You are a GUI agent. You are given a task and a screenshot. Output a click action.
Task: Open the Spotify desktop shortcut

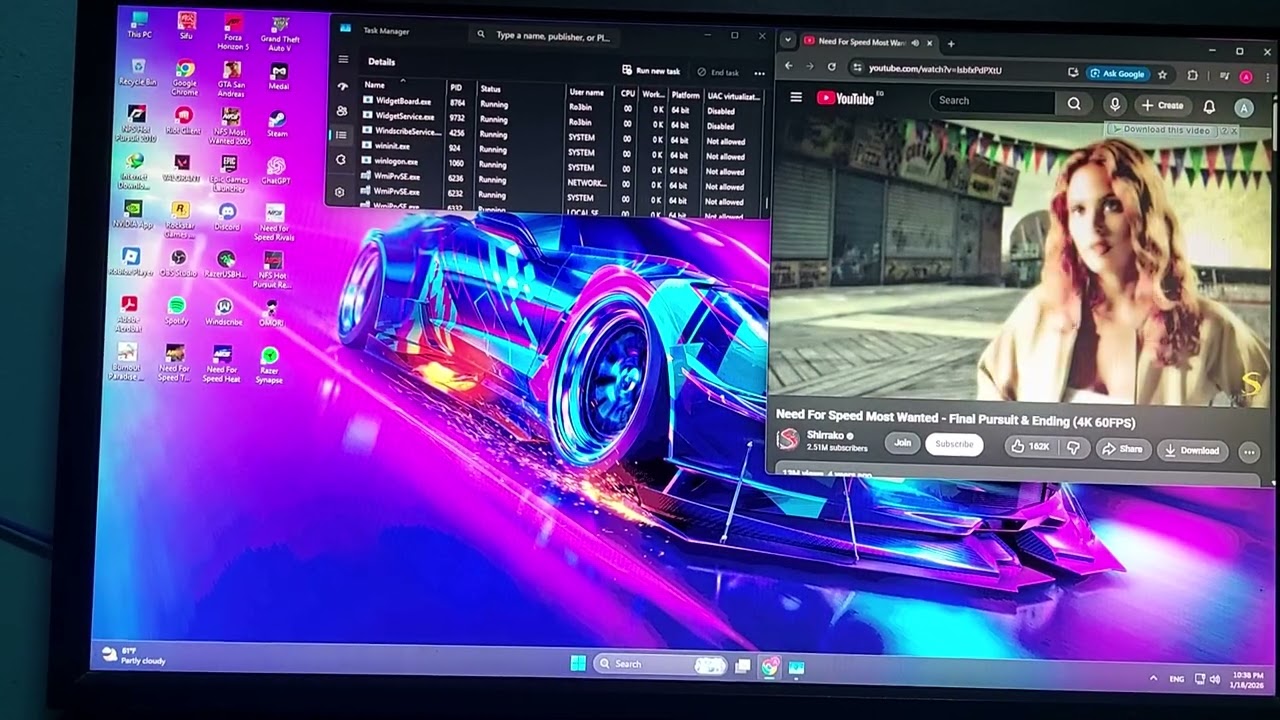click(x=176, y=311)
